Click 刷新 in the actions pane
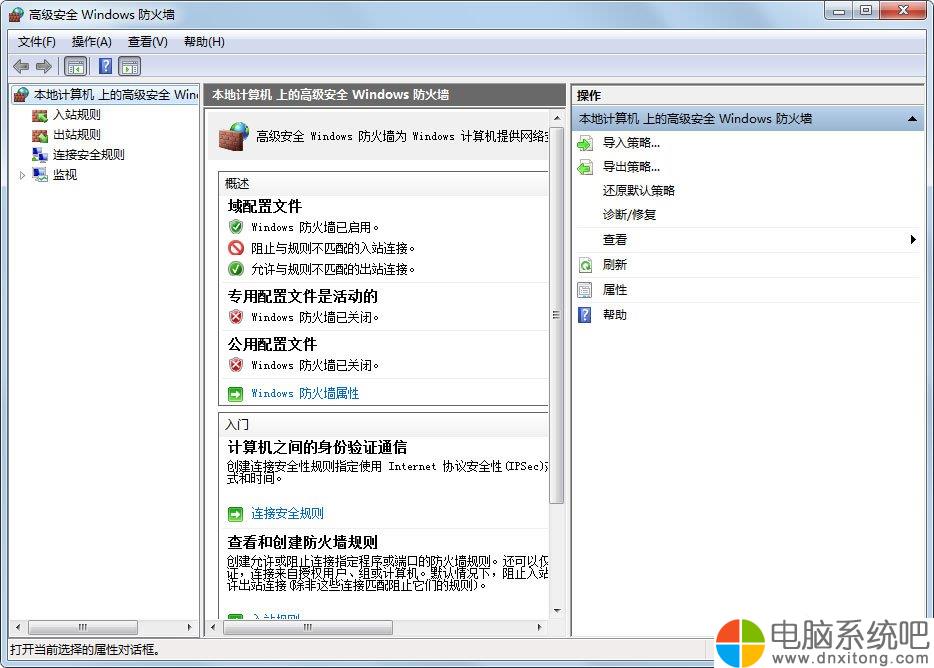The image size is (934, 668). (x=614, y=265)
